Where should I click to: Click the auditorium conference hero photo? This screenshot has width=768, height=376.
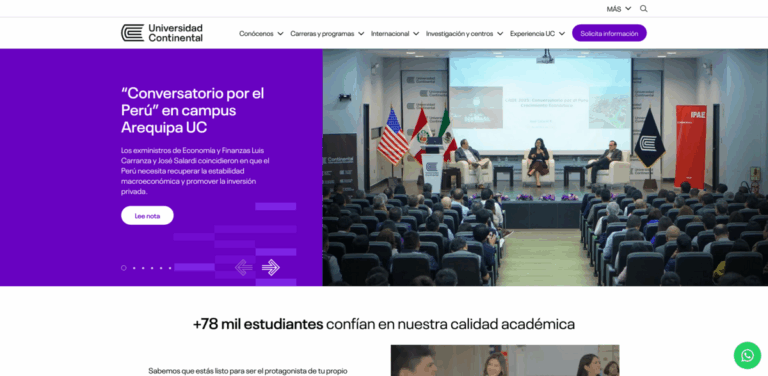coord(545,167)
